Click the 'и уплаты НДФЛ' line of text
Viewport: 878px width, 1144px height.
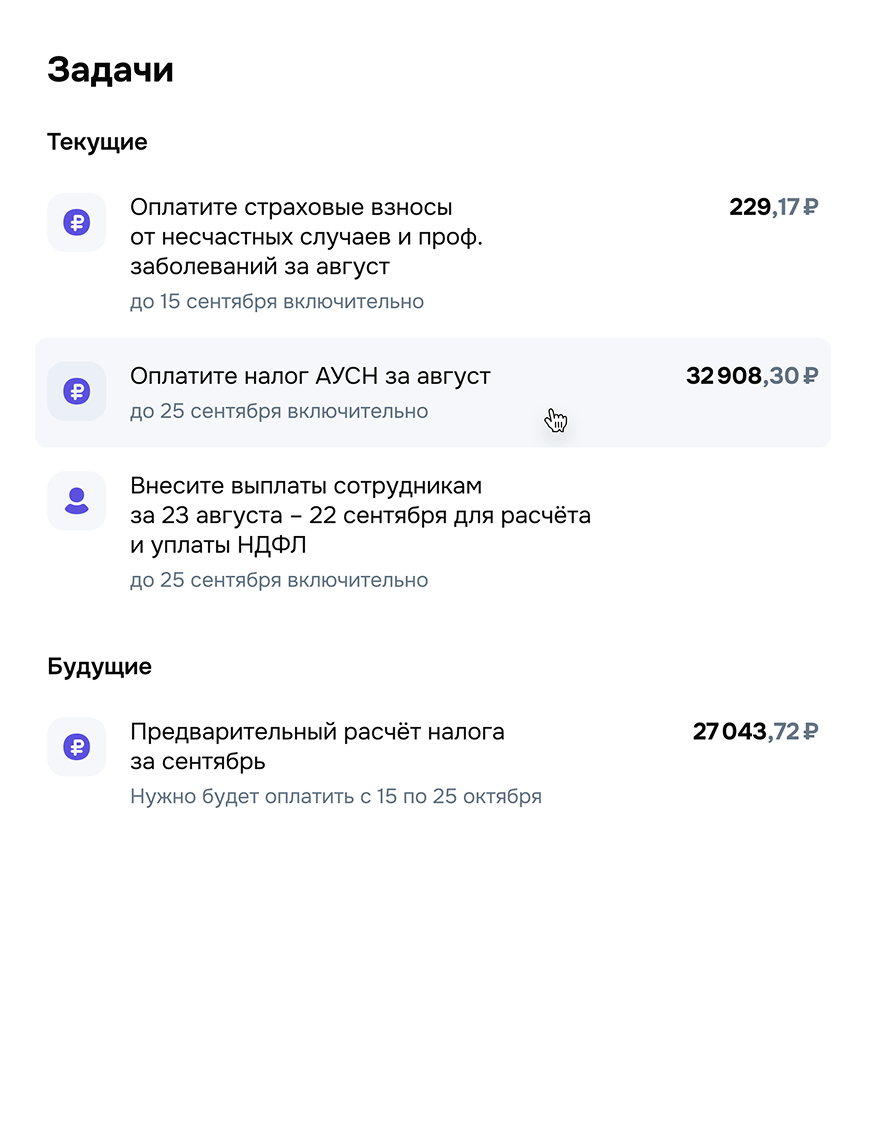point(217,546)
